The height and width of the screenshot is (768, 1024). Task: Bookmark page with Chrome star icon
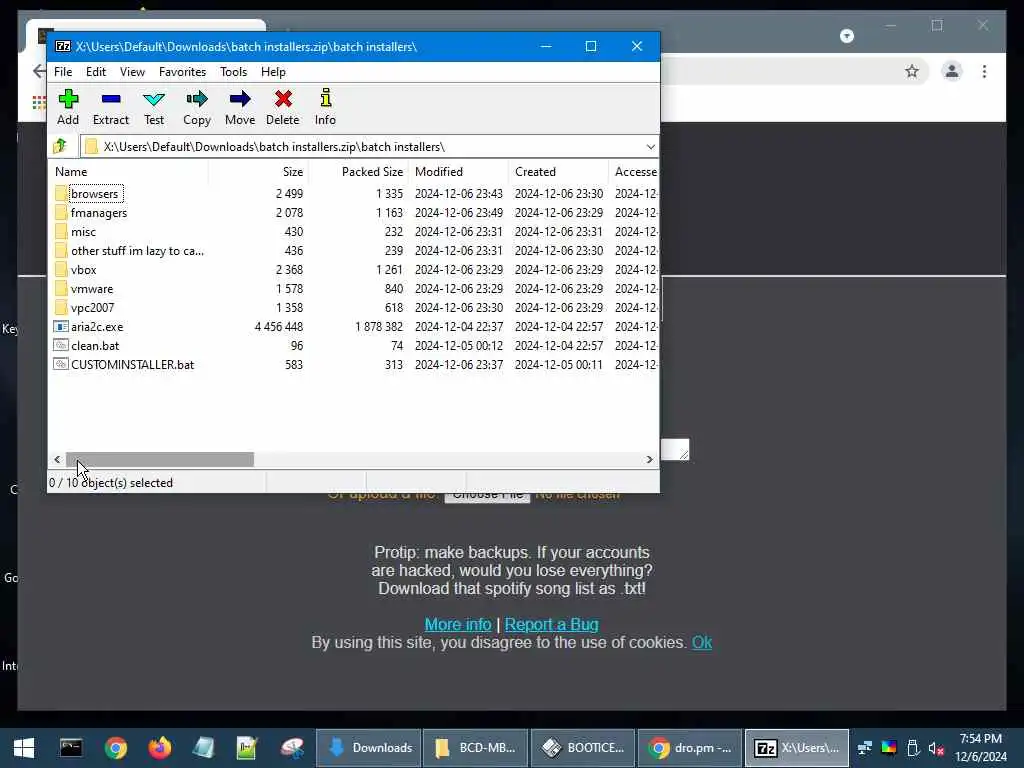point(912,71)
